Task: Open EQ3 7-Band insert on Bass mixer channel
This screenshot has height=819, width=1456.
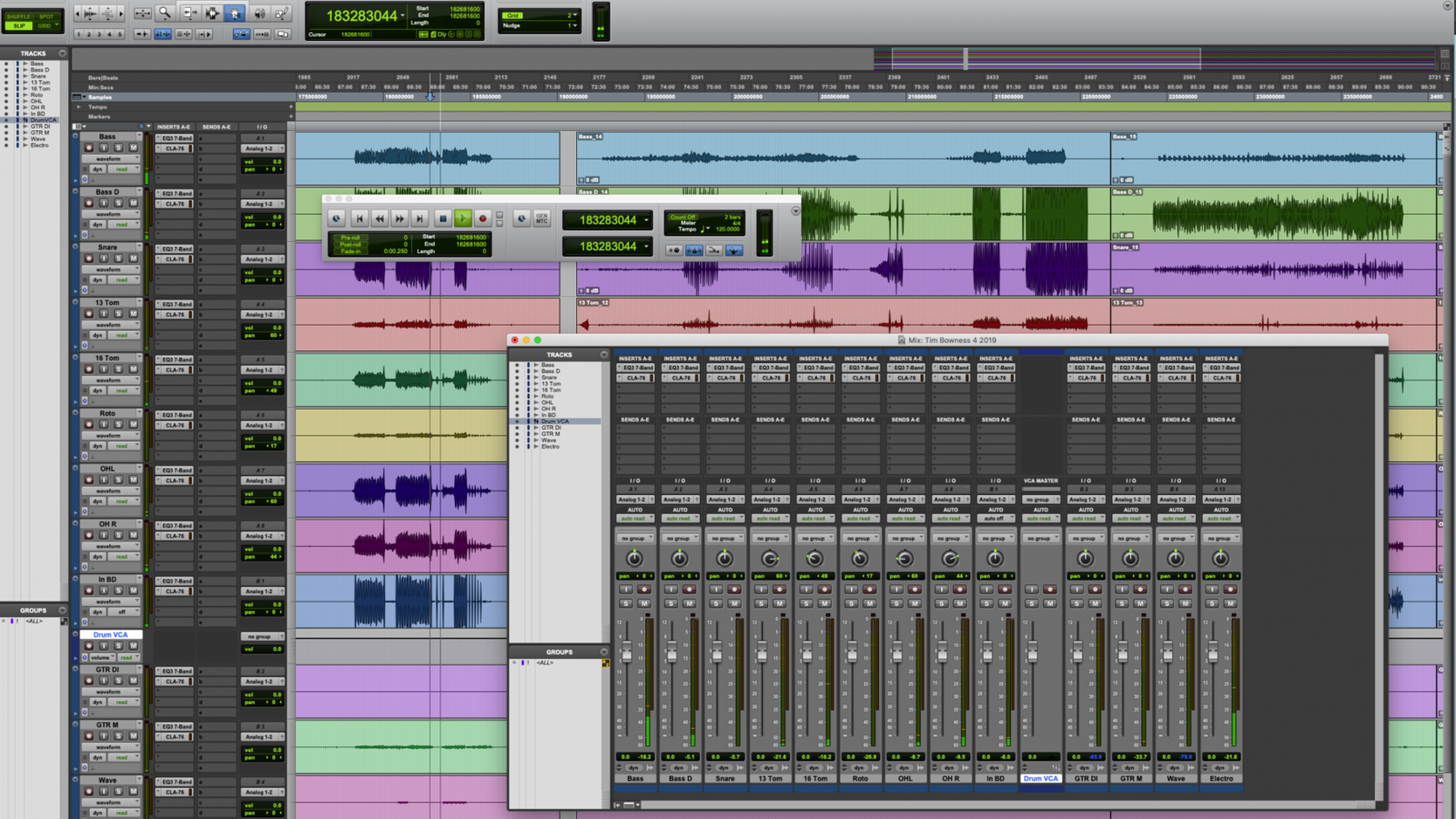Action: pyautogui.click(x=636, y=368)
